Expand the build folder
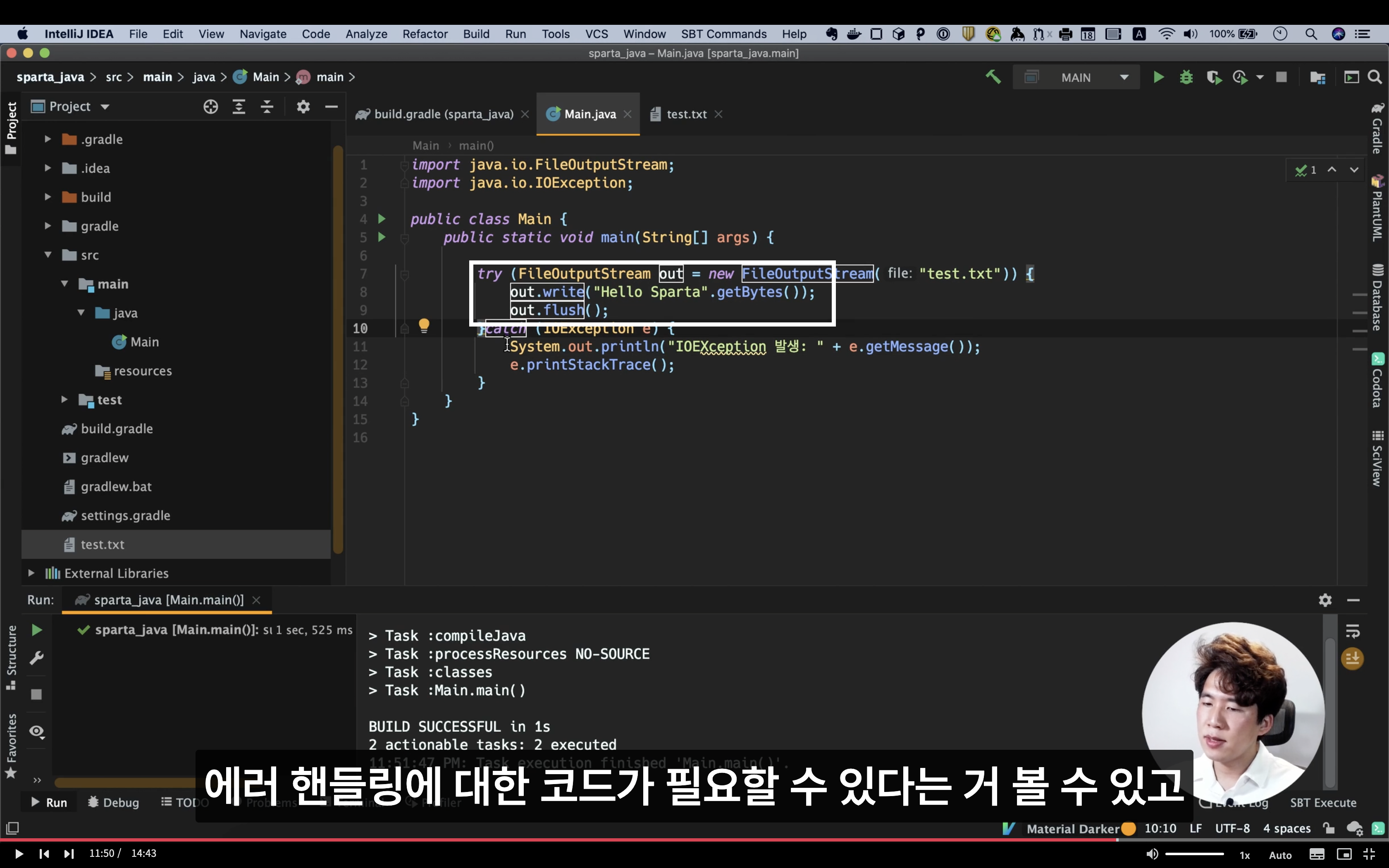The image size is (1389, 868). (48, 197)
